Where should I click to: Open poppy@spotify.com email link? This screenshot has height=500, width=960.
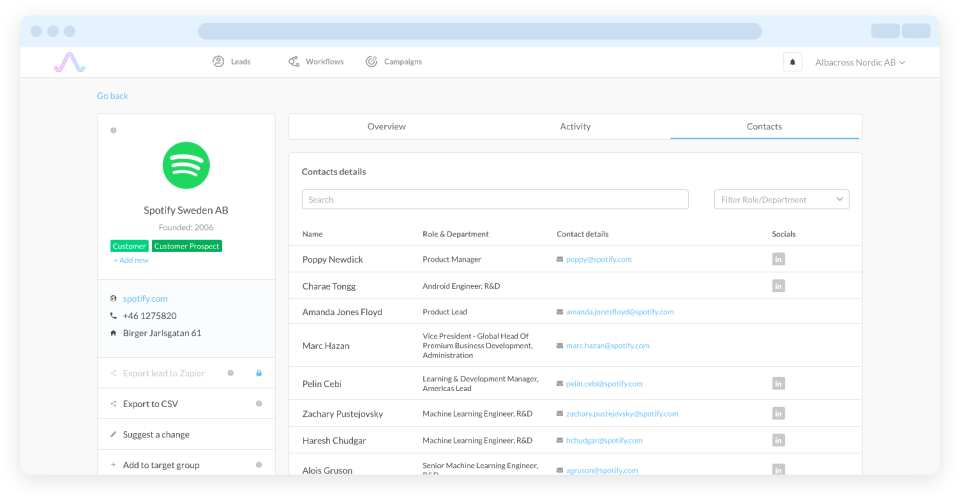599,259
